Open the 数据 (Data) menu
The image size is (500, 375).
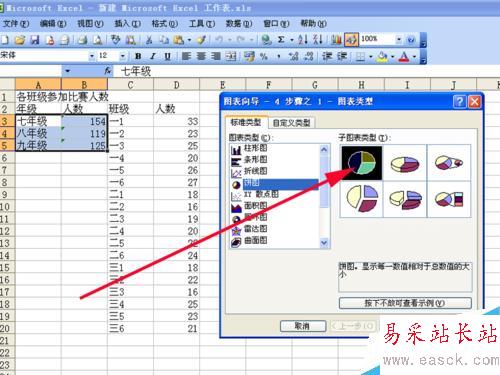pos(239,24)
